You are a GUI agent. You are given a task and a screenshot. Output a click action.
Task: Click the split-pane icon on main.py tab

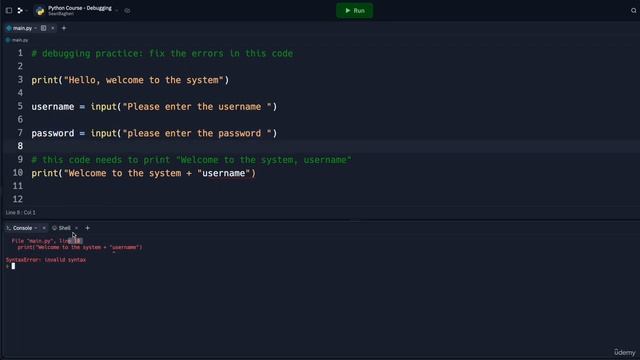pyautogui.click(x=43, y=28)
